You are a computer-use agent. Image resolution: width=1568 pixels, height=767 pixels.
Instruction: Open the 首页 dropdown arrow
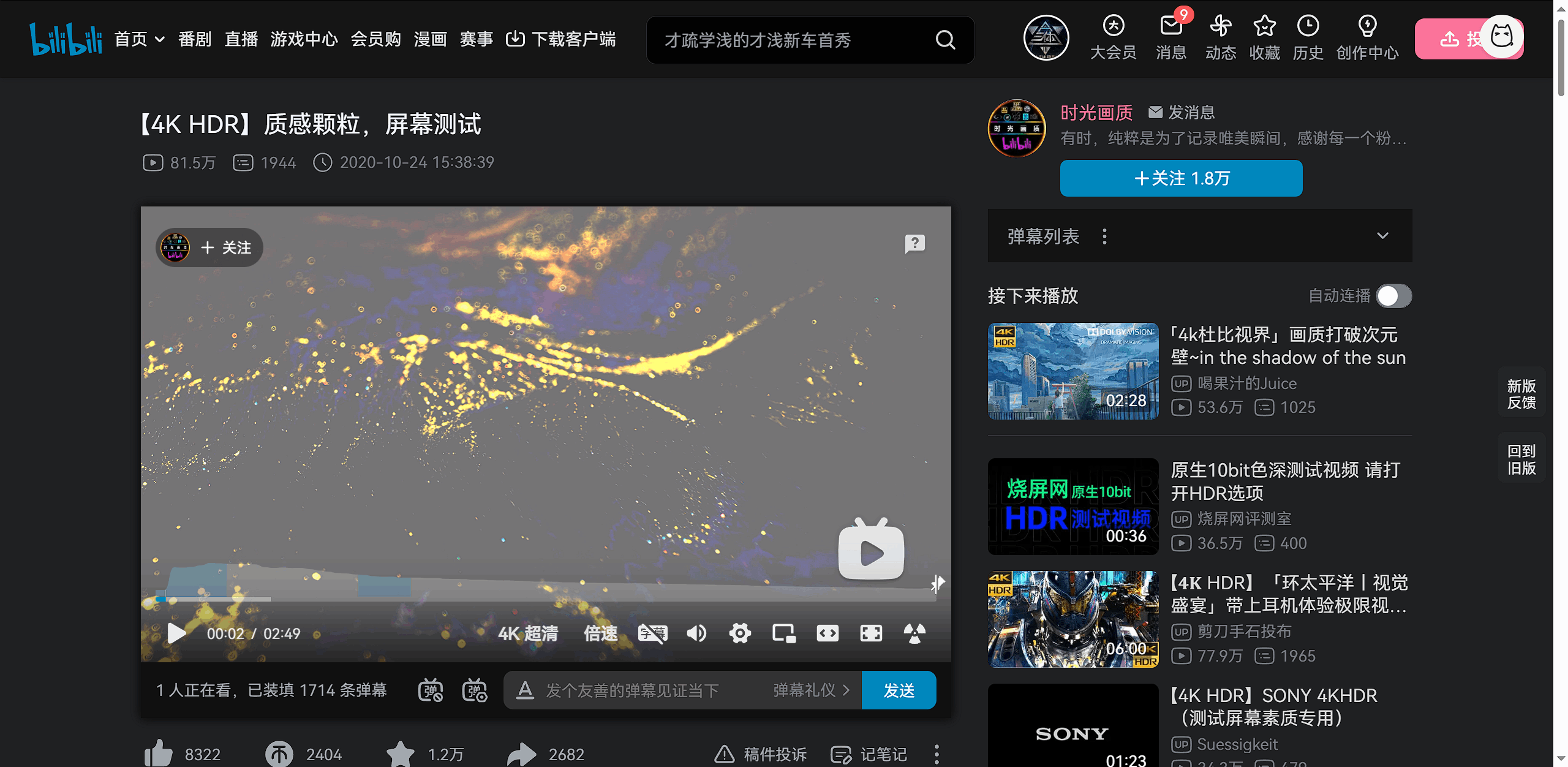pyautogui.click(x=160, y=40)
